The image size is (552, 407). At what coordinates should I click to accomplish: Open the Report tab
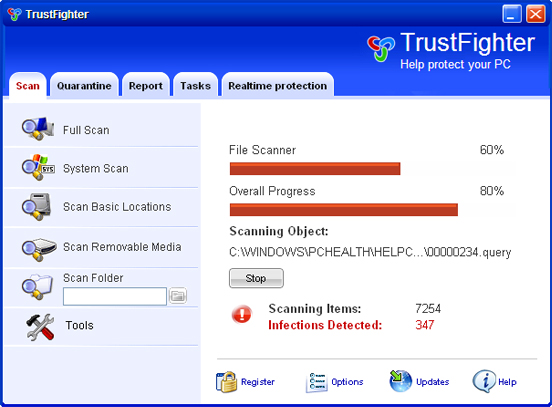tap(146, 86)
